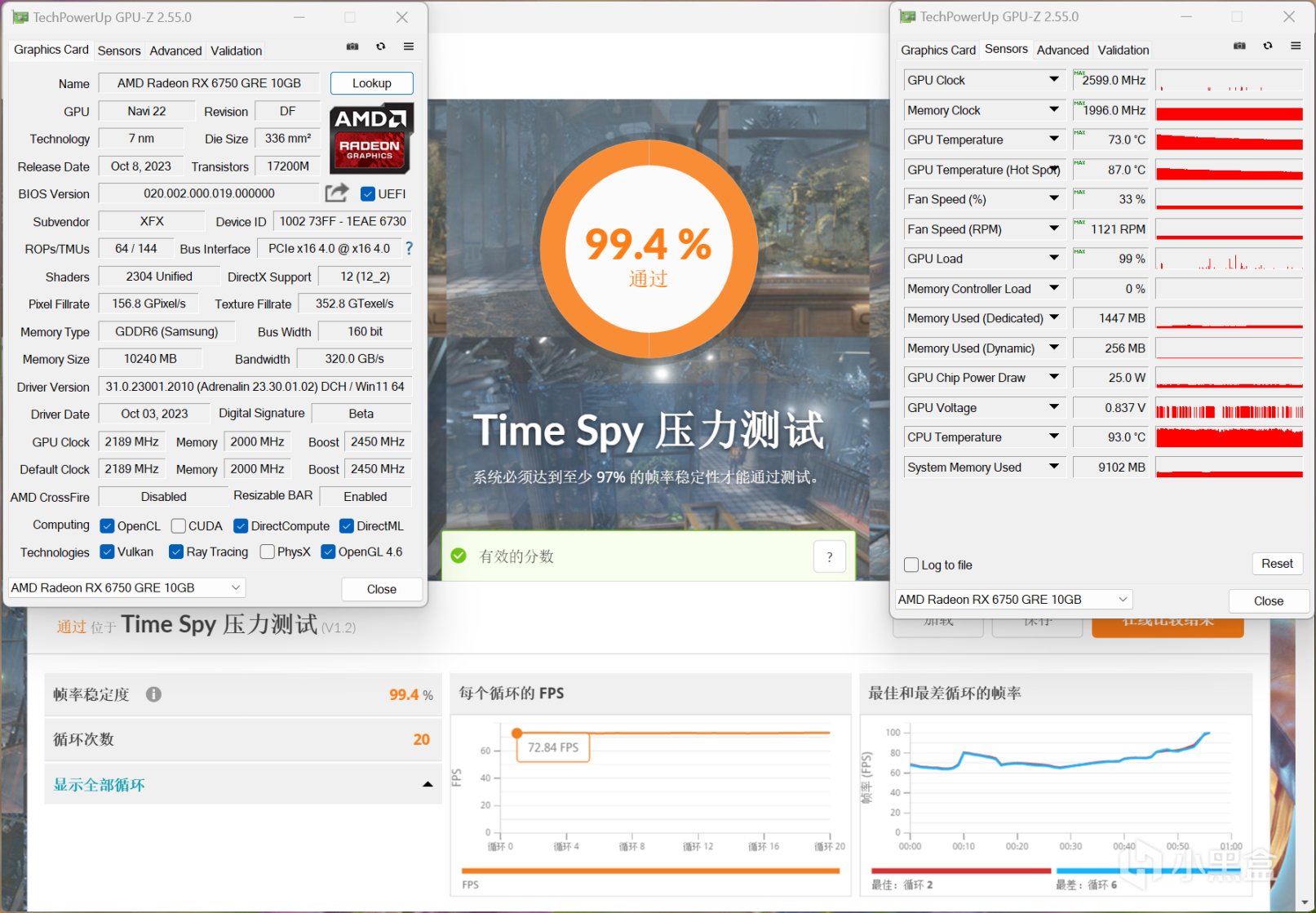The width and height of the screenshot is (1316, 913).
Task: Click the refresh icon in left GPU-Z window
Action: click(x=381, y=47)
